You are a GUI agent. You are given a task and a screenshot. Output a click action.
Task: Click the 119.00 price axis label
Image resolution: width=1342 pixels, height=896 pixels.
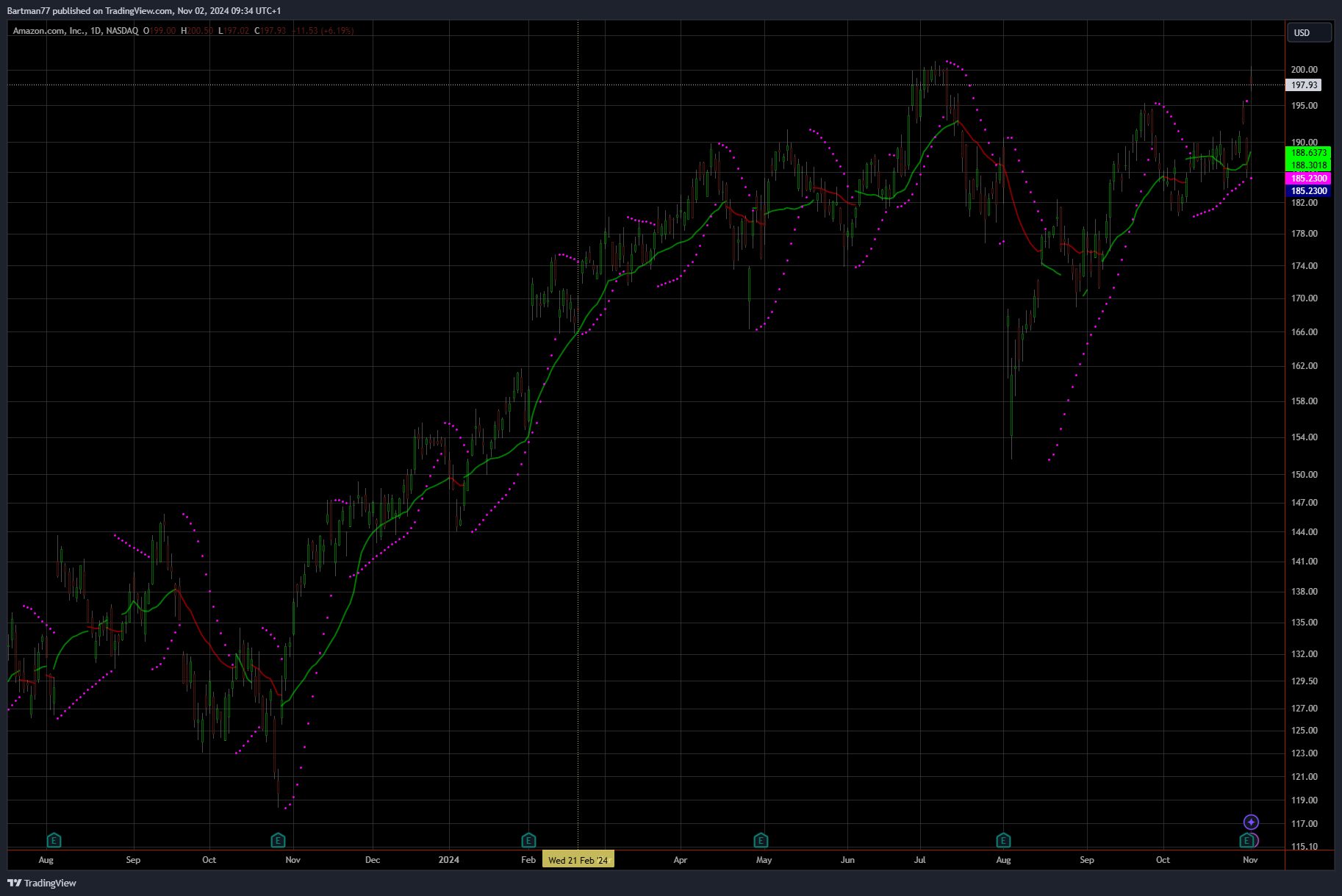[x=1304, y=800]
